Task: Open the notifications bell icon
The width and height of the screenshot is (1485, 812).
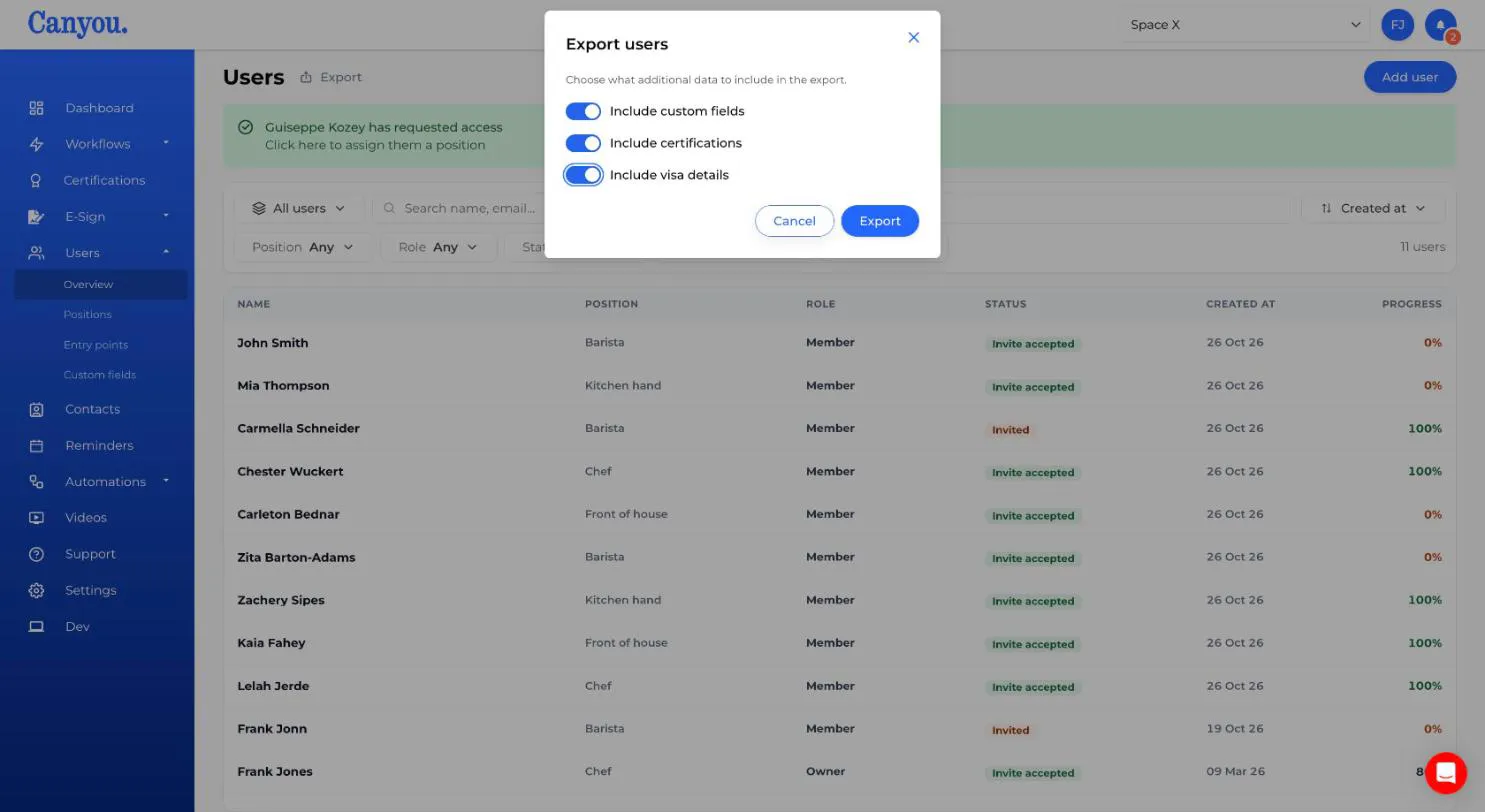Action: pyautogui.click(x=1441, y=25)
